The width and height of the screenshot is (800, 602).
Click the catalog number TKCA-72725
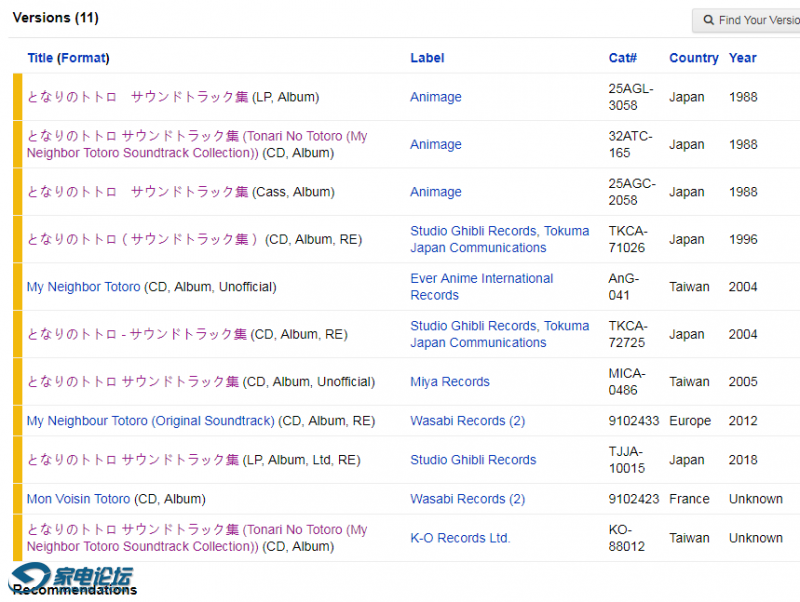[628, 334]
